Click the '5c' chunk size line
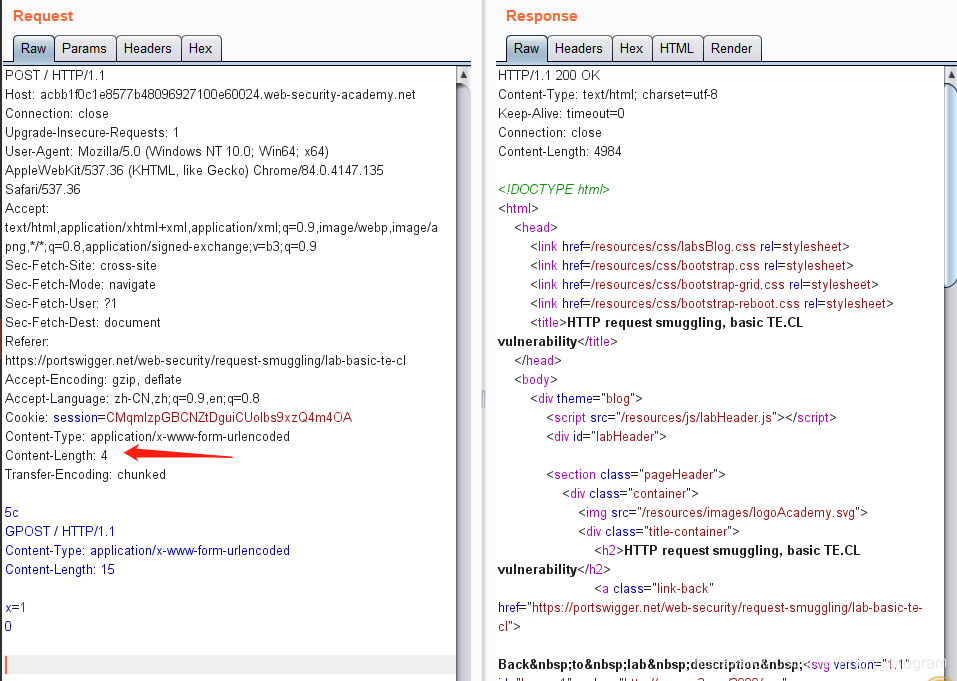The width and height of the screenshot is (957, 681). pos(12,512)
